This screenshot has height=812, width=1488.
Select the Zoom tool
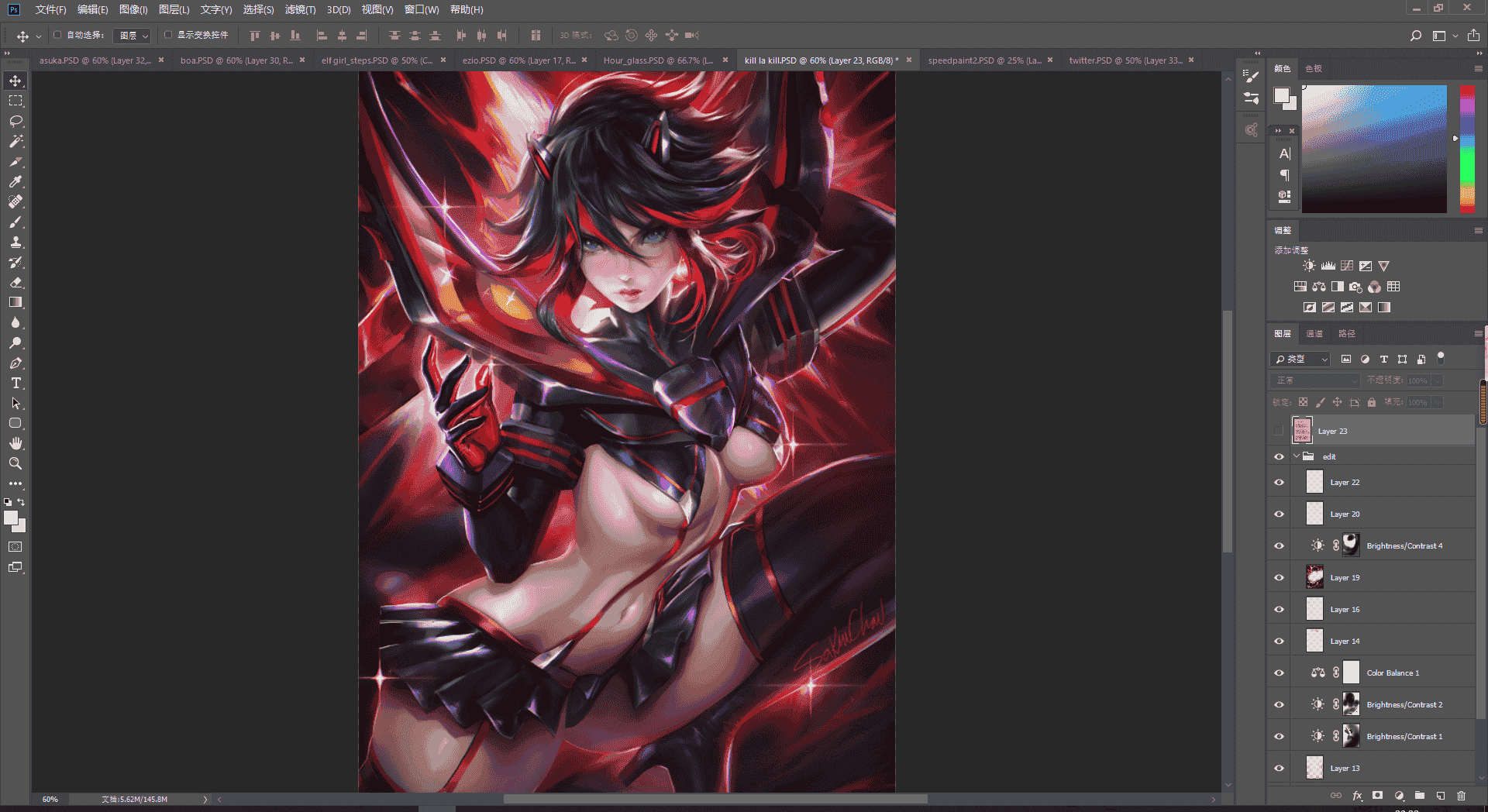15,463
